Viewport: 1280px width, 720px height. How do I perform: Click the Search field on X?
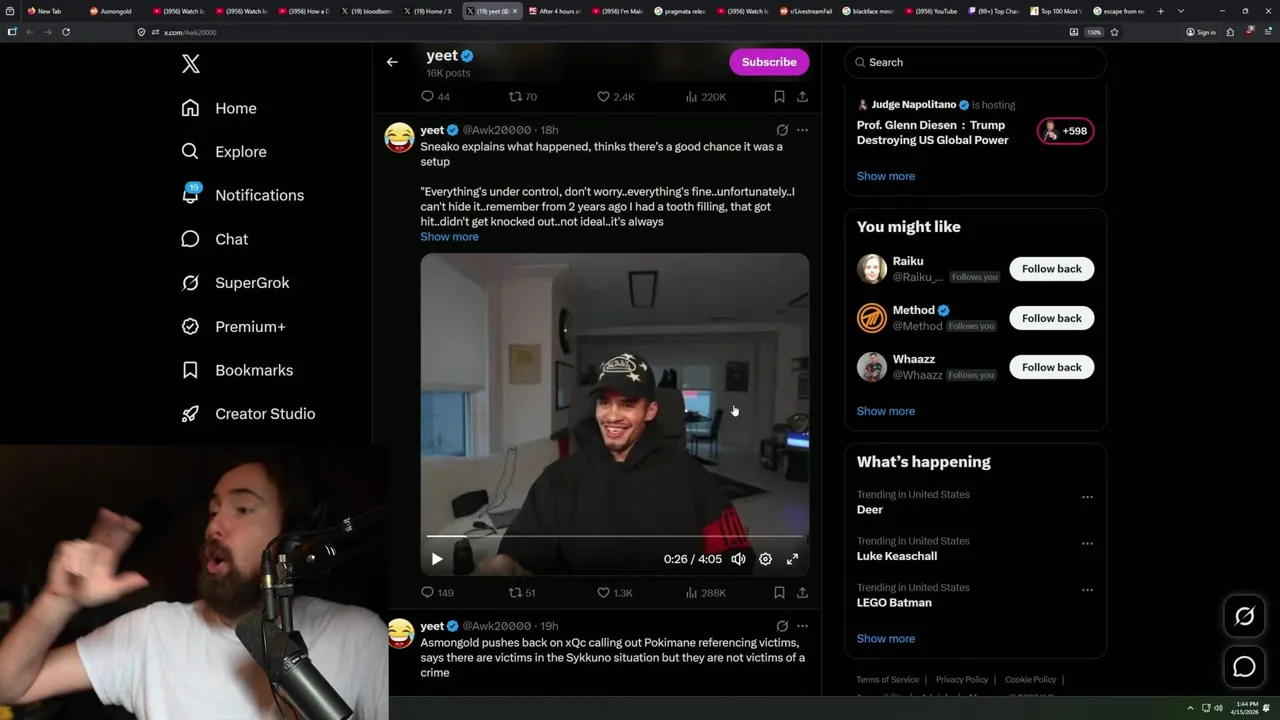pos(976,62)
